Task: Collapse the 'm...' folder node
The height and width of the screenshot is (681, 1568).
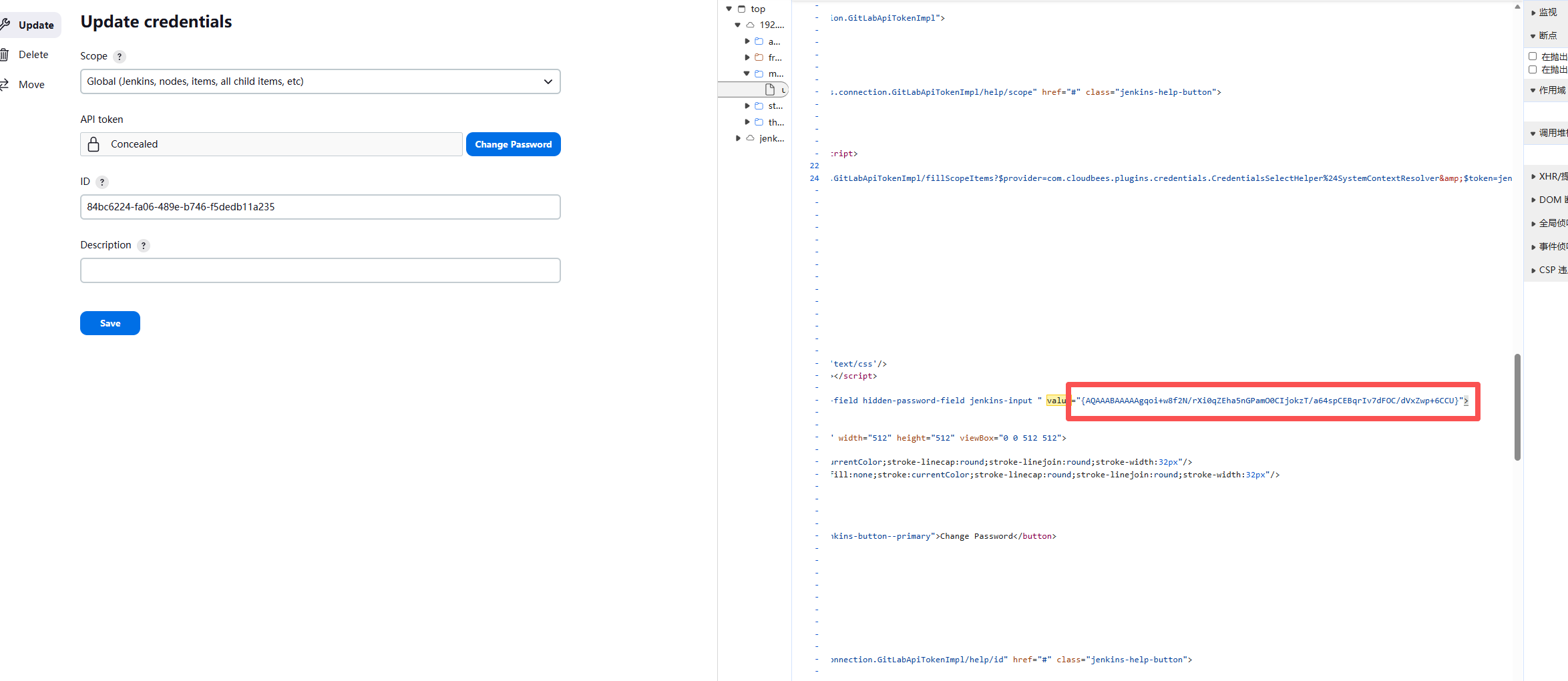Action: tap(747, 73)
